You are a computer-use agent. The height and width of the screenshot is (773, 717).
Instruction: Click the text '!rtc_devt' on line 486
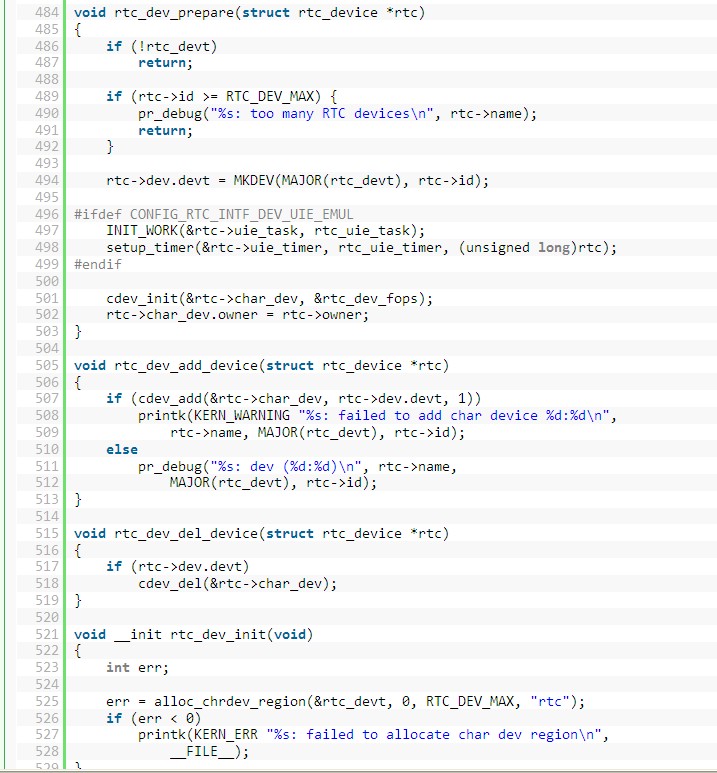(x=177, y=47)
